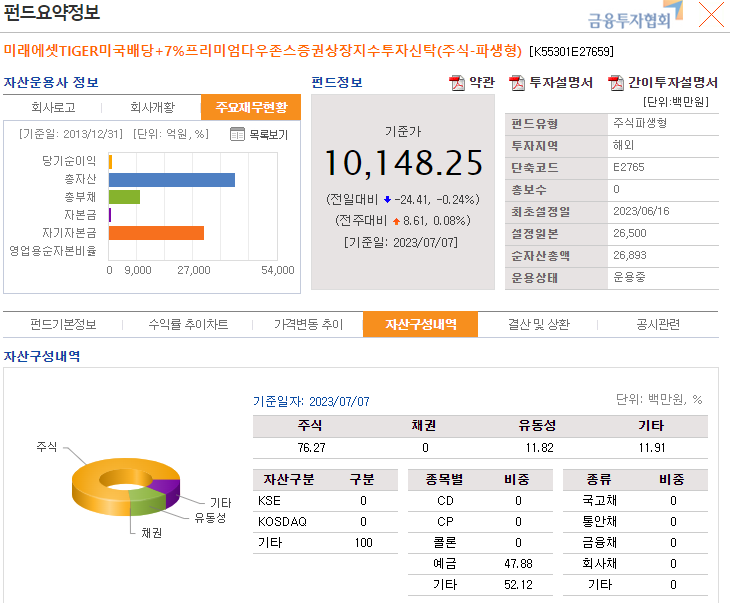730x603 pixels.
Task: Click the fund name title in orange
Action: tap(263, 51)
